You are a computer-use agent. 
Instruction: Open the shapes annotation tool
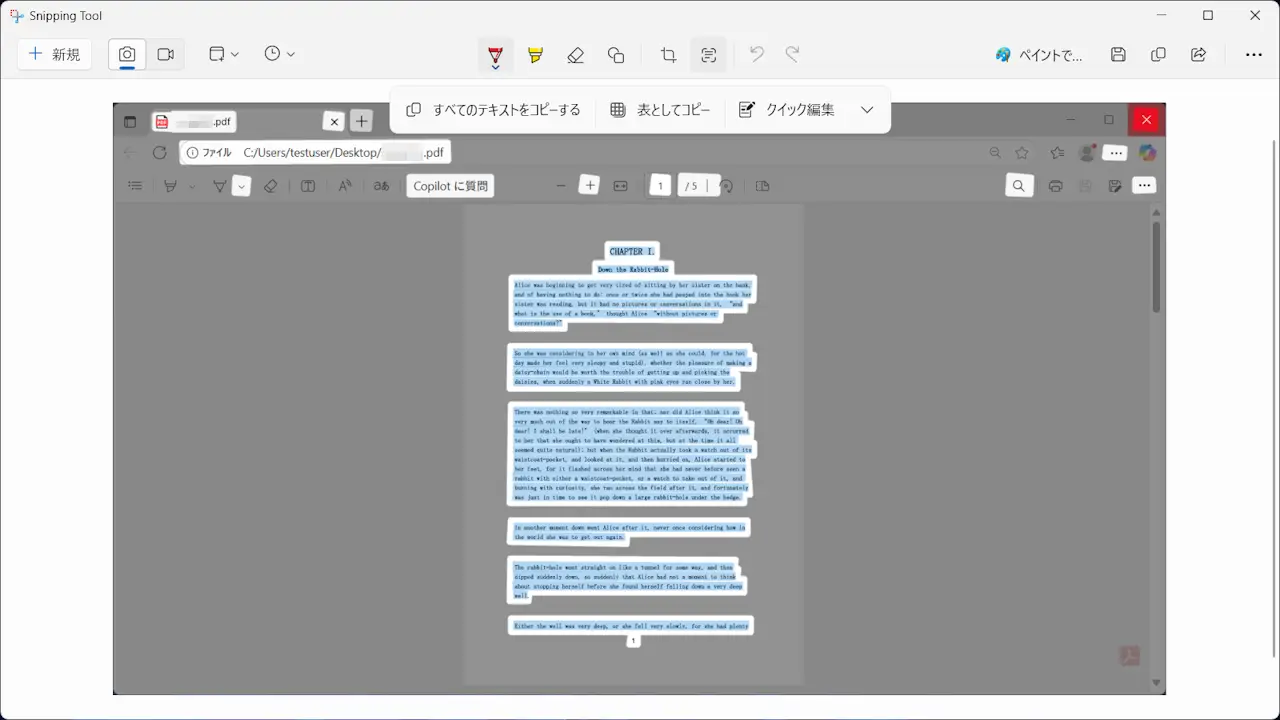(x=616, y=55)
